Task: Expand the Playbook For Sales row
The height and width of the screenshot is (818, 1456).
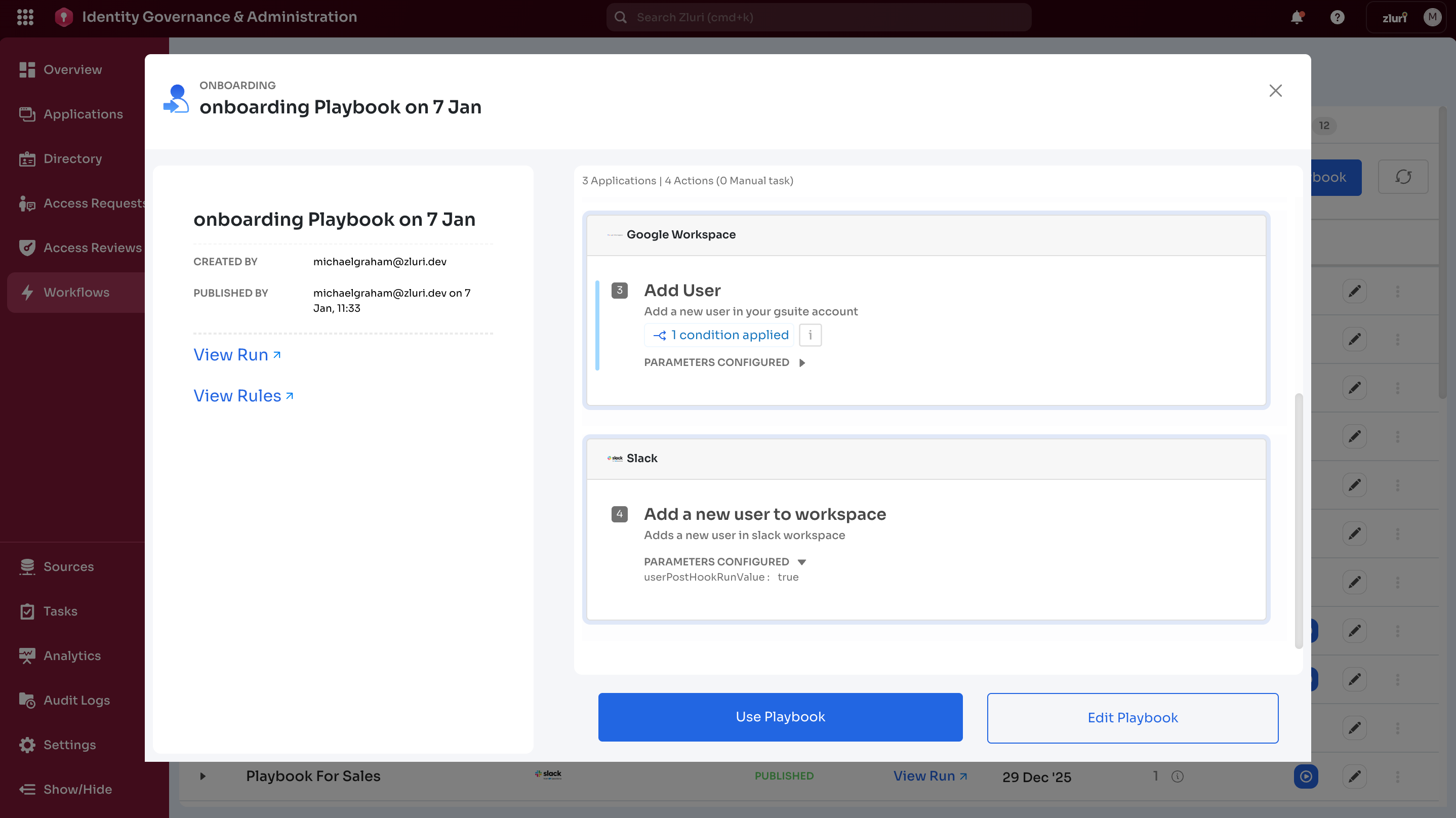Action: click(x=203, y=776)
